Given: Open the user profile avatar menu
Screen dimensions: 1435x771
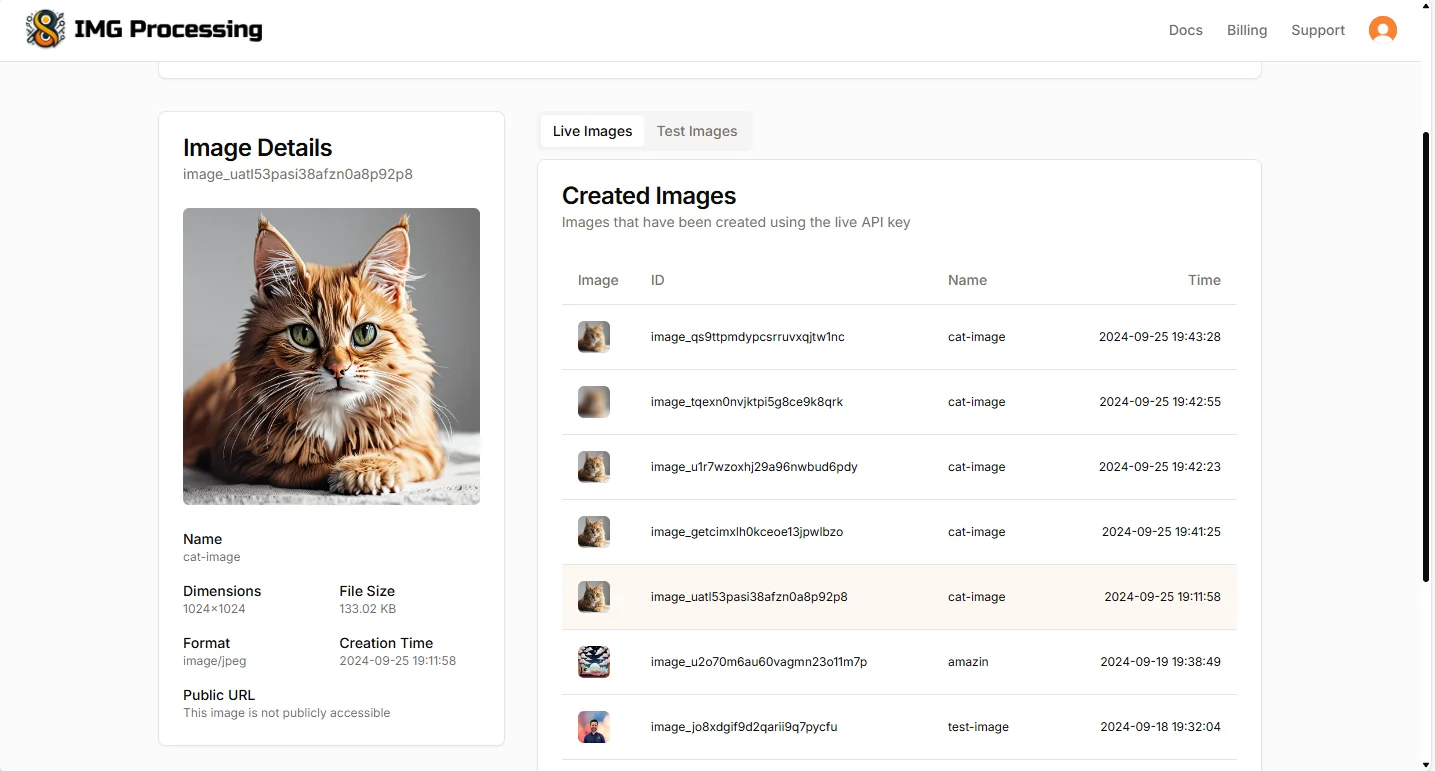Looking at the screenshot, I should coord(1382,30).
